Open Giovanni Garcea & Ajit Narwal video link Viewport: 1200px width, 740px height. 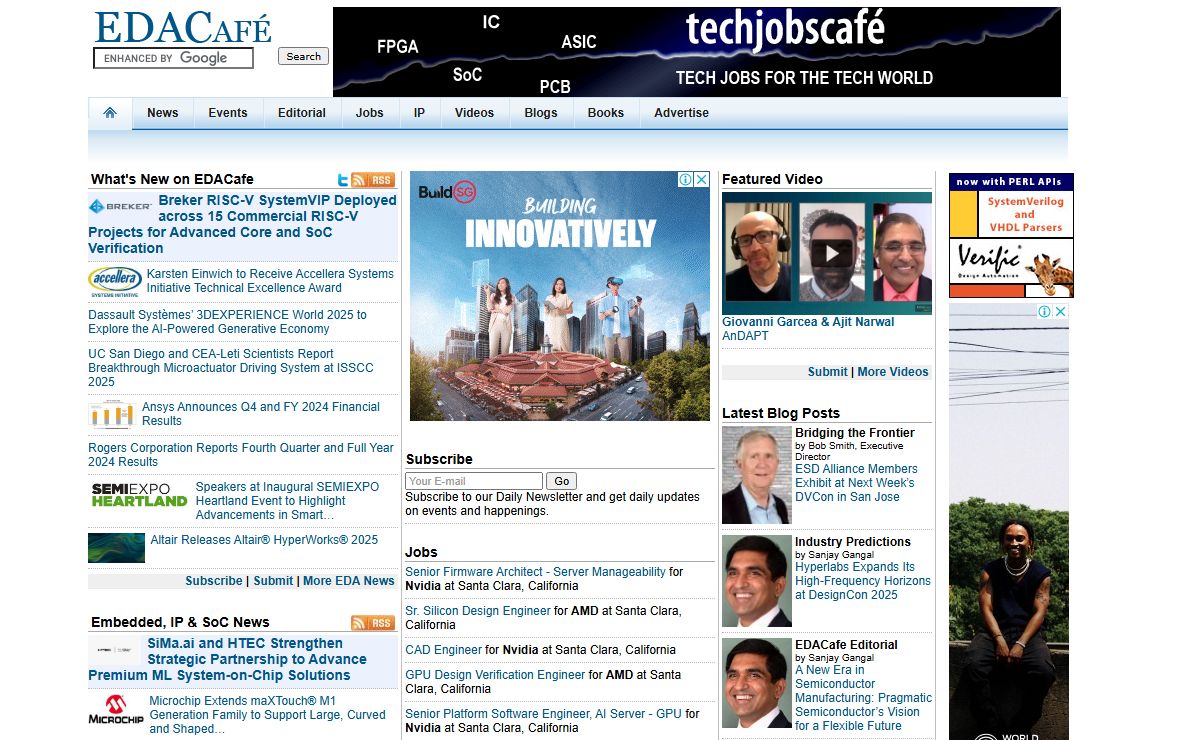pyautogui.click(x=808, y=322)
